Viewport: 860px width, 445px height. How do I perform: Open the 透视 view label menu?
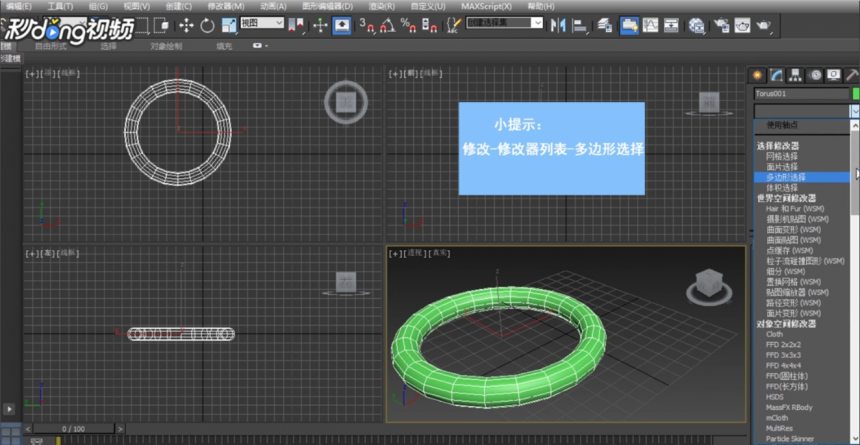pos(415,254)
